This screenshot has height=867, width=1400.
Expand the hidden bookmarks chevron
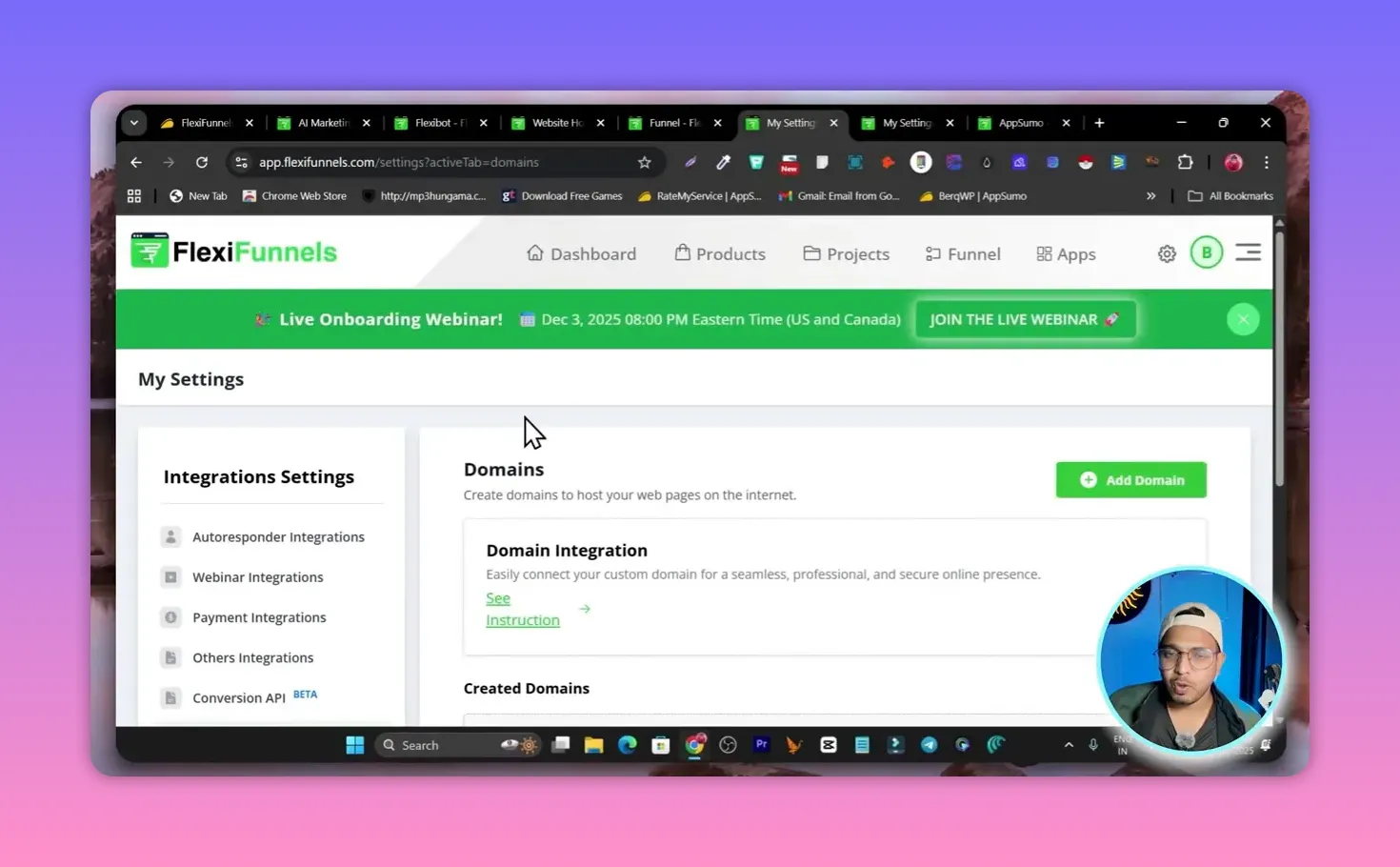coord(1150,196)
